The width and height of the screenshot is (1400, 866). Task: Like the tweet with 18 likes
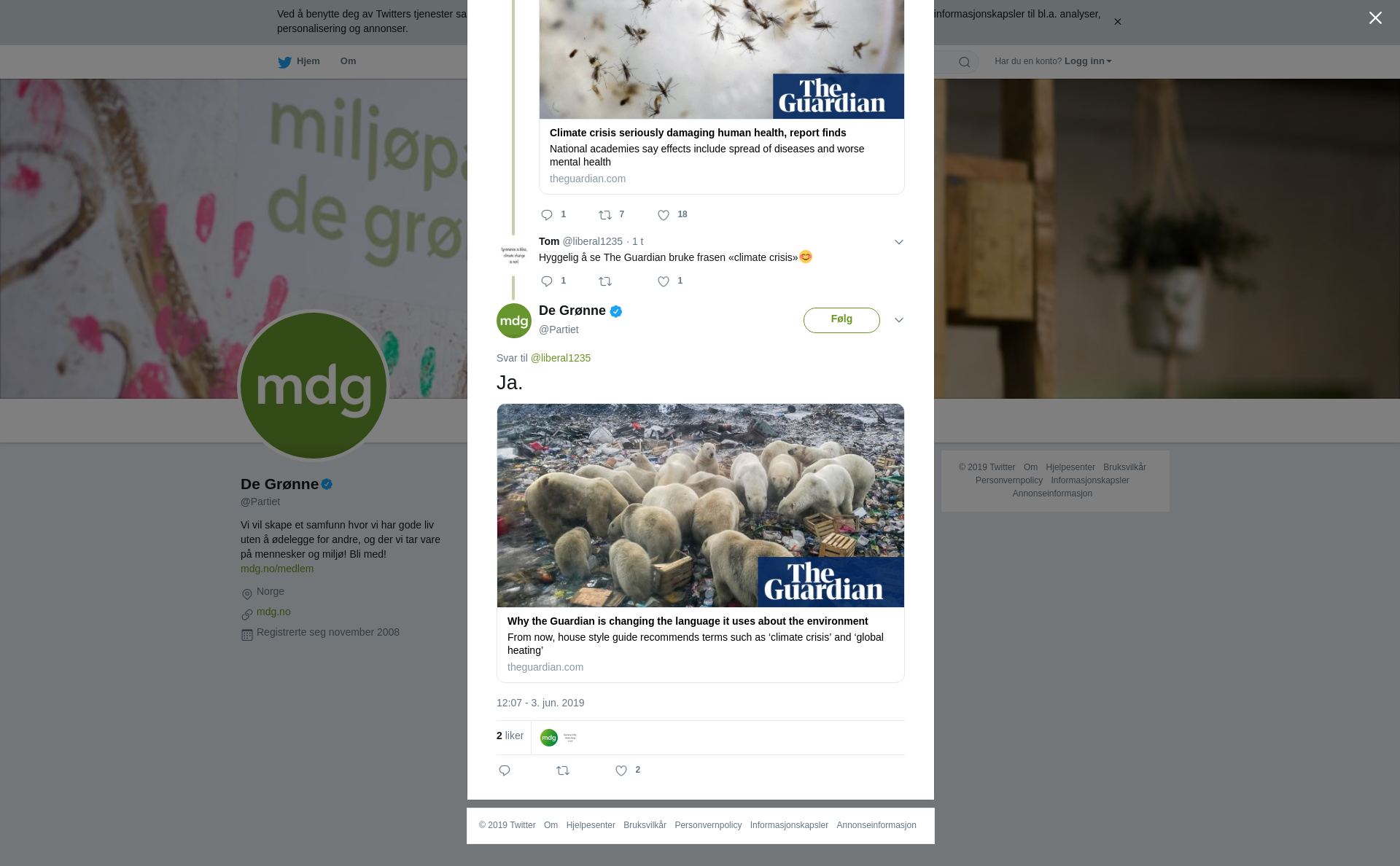pyautogui.click(x=664, y=215)
